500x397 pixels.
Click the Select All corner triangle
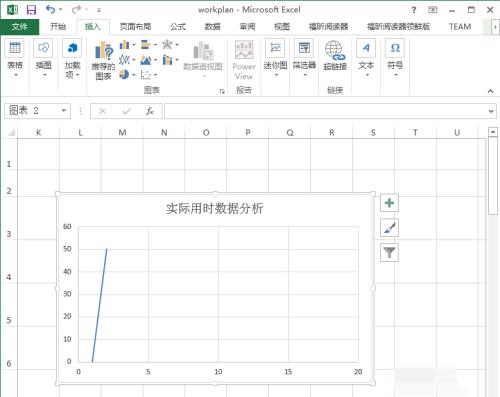pos(11,133)
